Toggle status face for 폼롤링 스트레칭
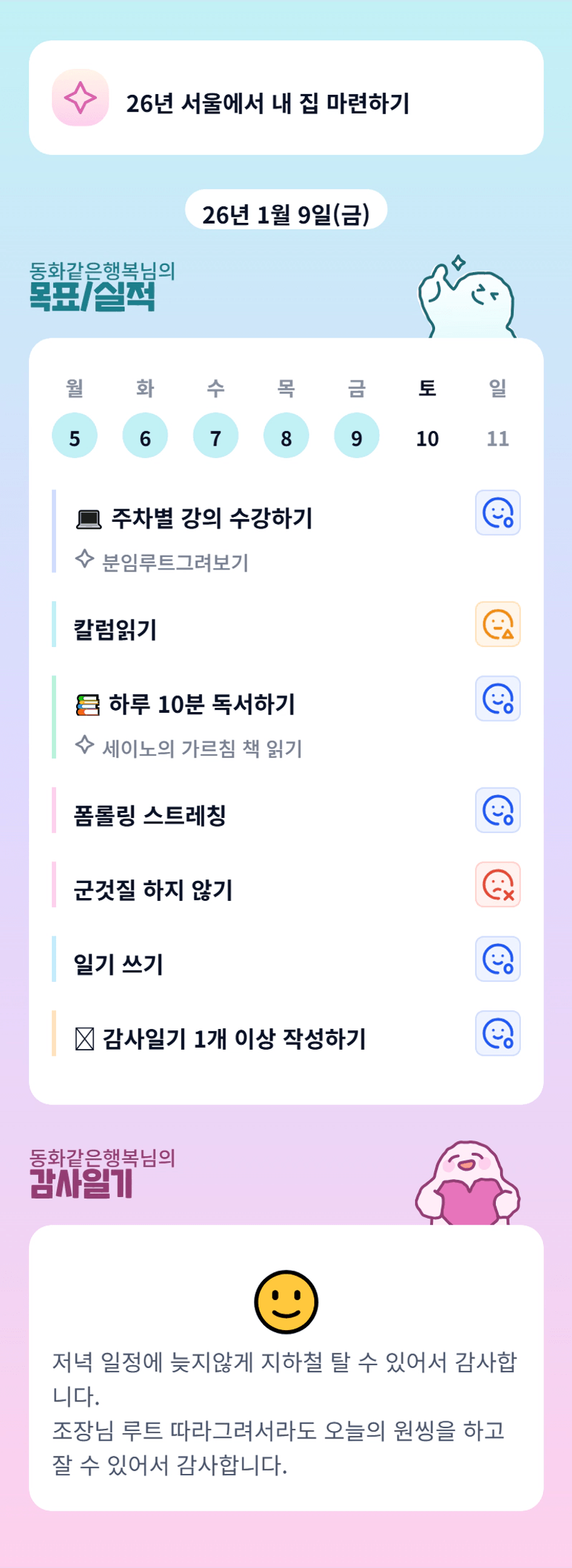 click(x=498, y=810)
